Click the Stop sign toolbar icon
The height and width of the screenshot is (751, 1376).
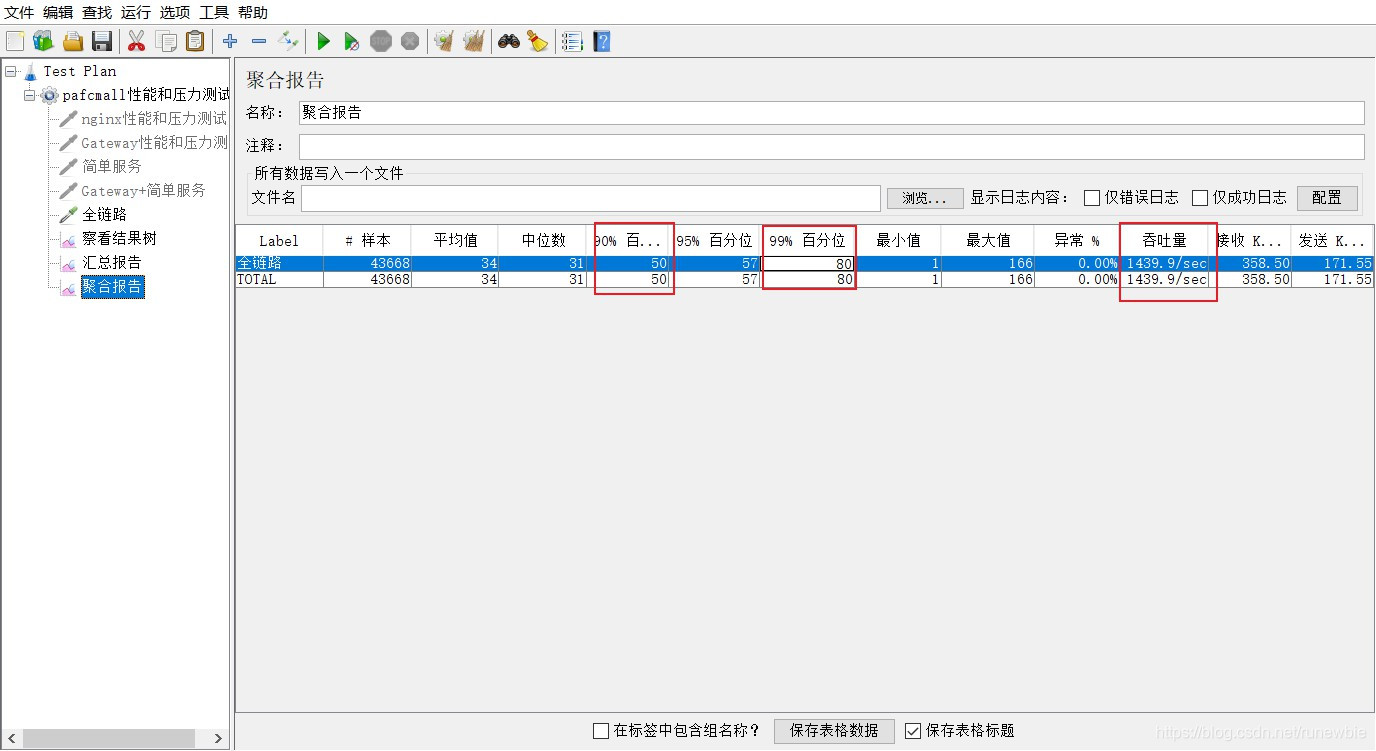tap(381, 41)
